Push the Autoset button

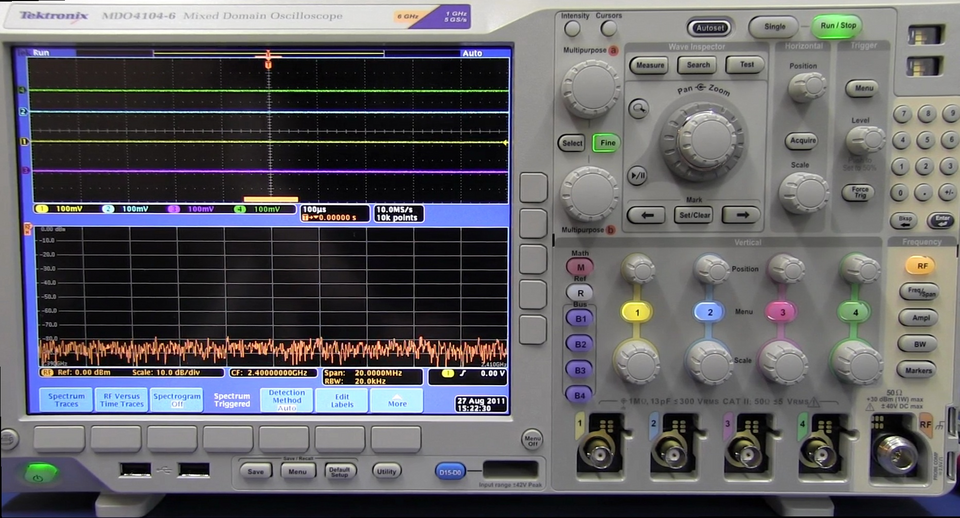tap(710, 28)
